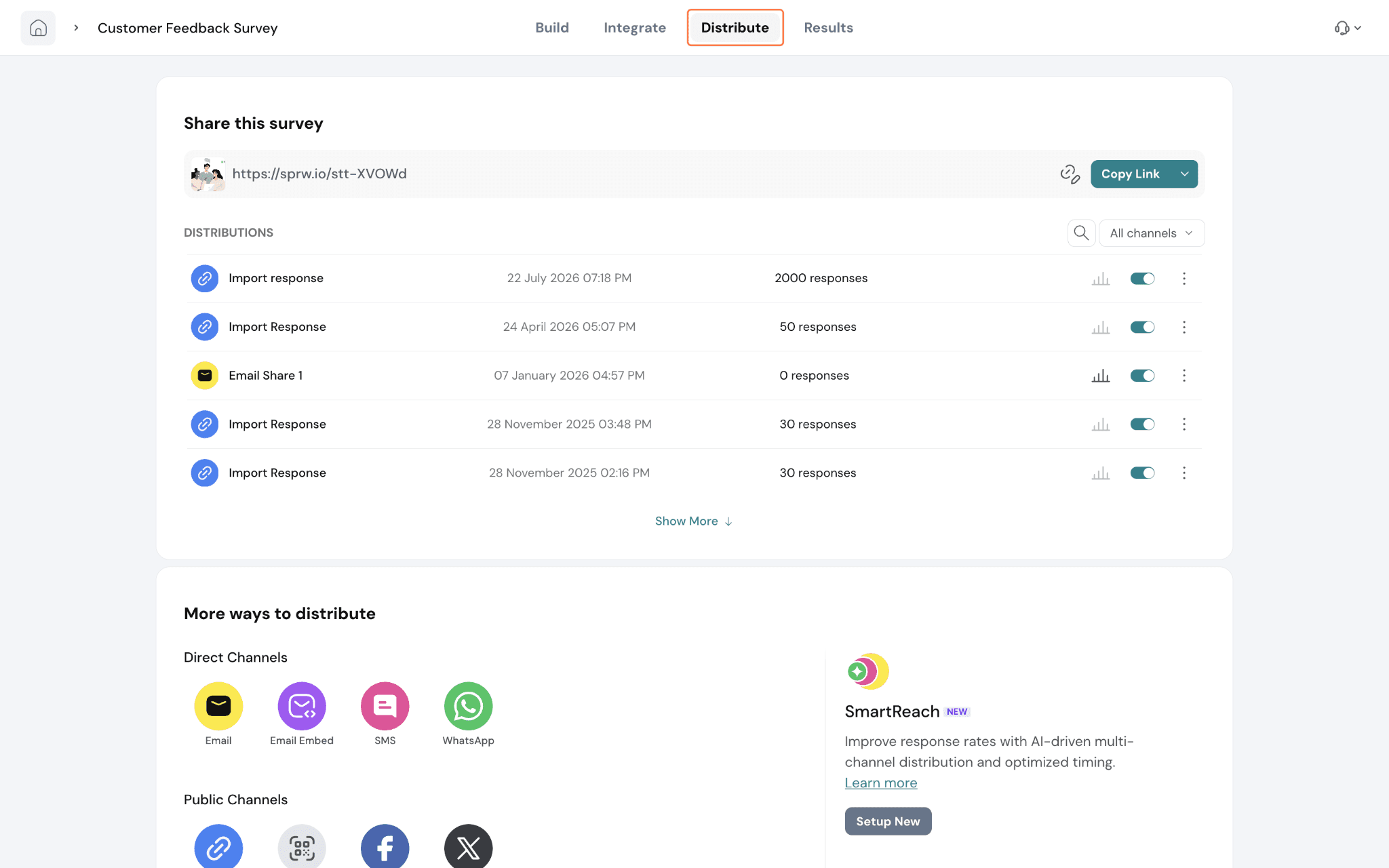Click the Customer Feedback Survey breadcrumb
Image resolution: width=1389 pixels, height=868 pixels.
pos(188,28)
